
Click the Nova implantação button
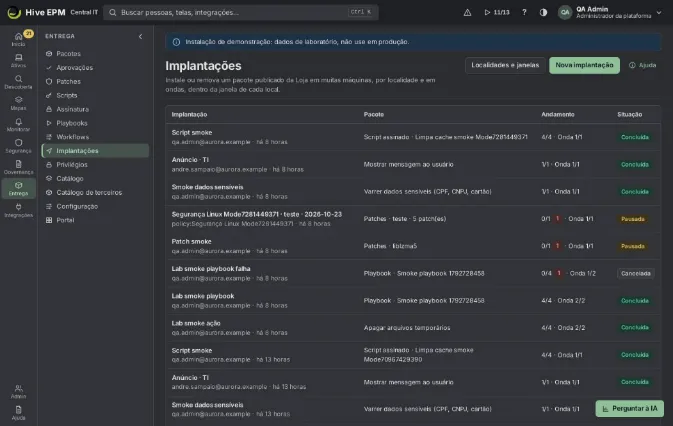tap(584, 65)
